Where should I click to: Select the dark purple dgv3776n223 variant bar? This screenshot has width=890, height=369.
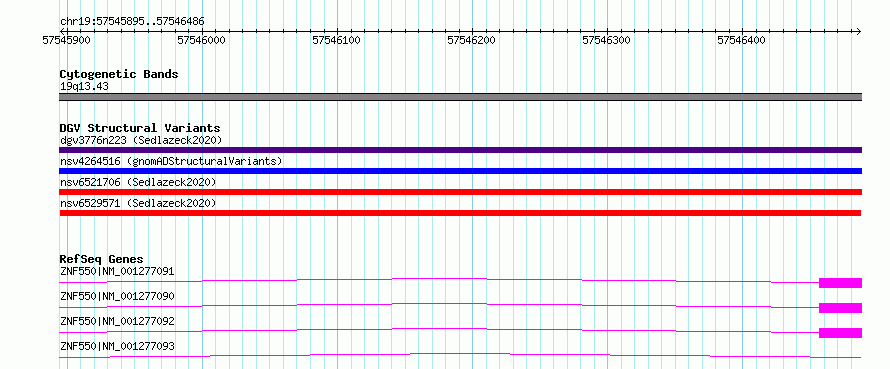[460, 150]
